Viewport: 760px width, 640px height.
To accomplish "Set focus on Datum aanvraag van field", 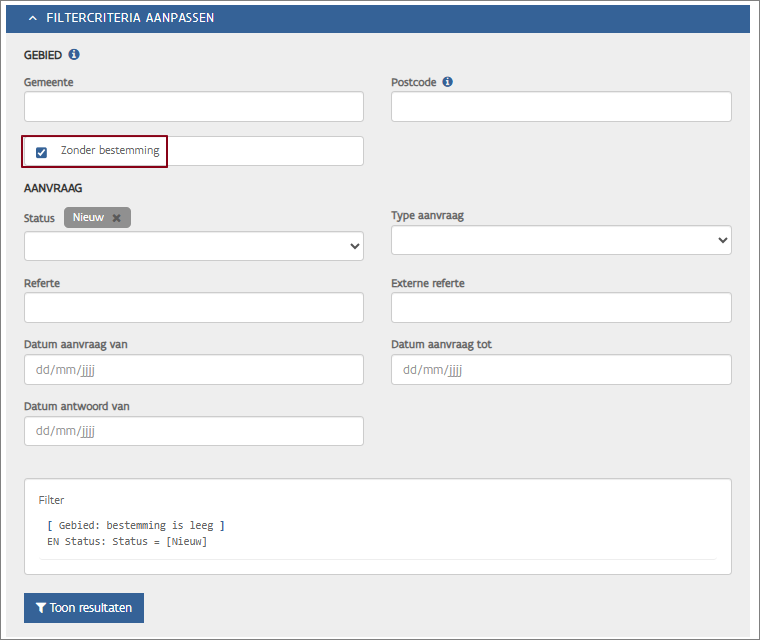I will [x=193, y=370].
